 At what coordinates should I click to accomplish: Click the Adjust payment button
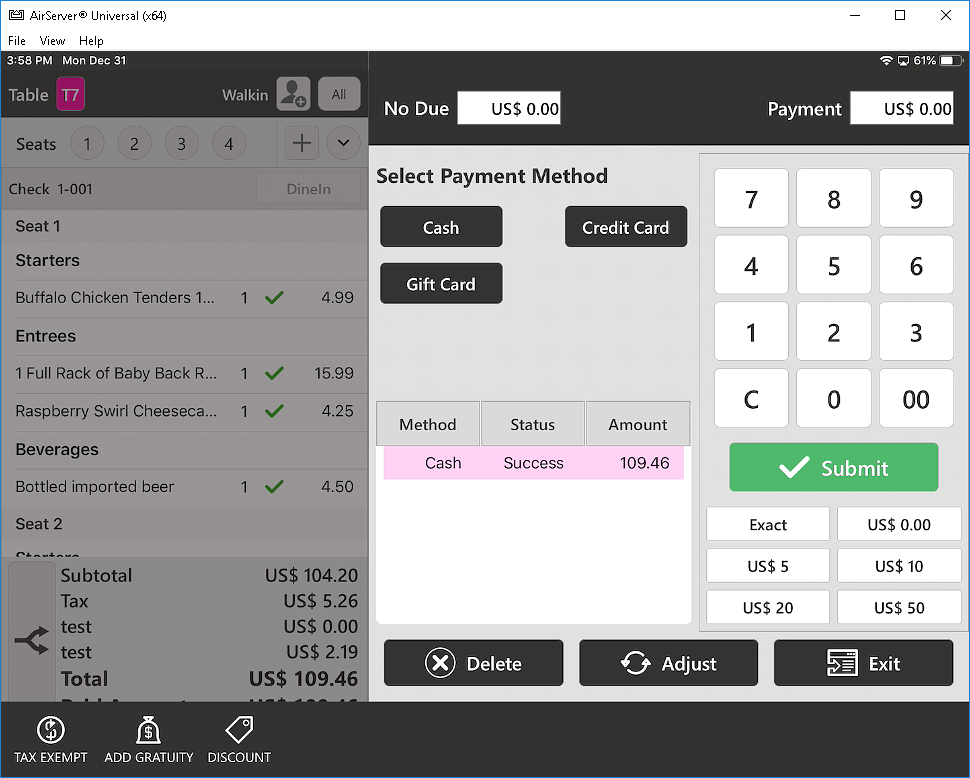click(668, 663)
